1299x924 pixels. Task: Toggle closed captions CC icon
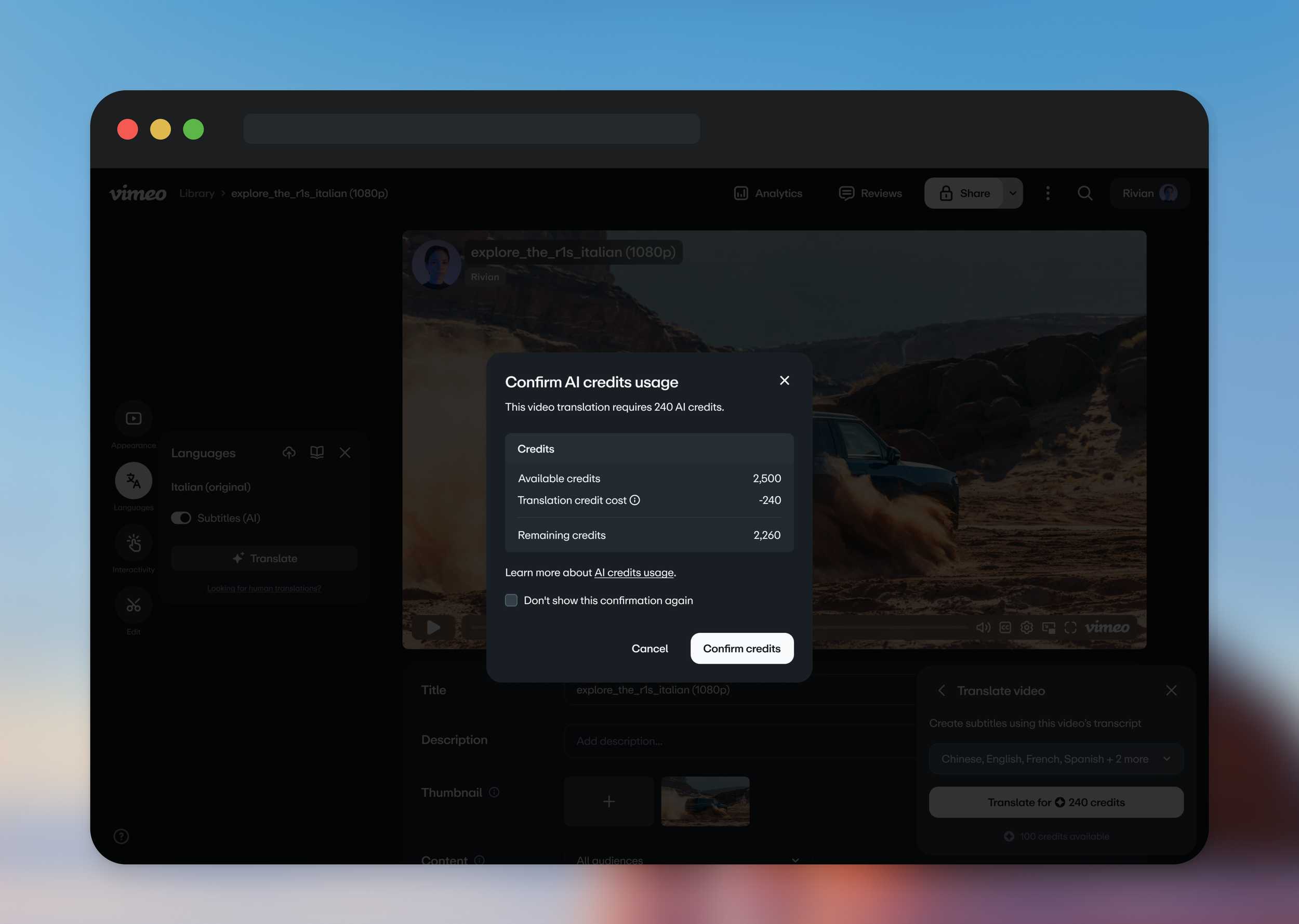coord(1005,627)
